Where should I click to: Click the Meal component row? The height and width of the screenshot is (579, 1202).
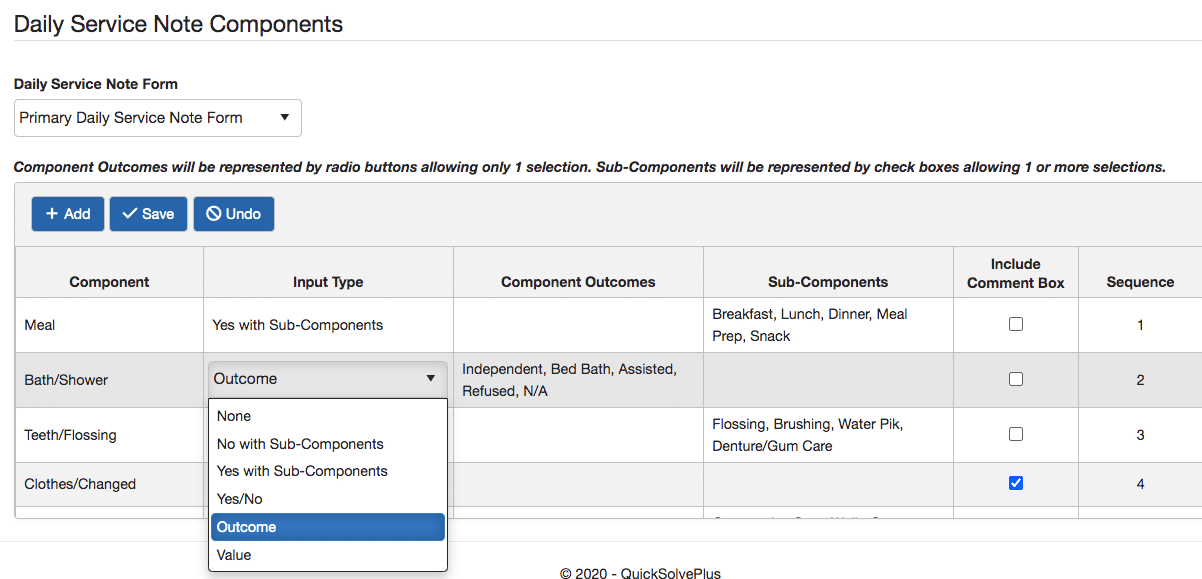[108, 324]
